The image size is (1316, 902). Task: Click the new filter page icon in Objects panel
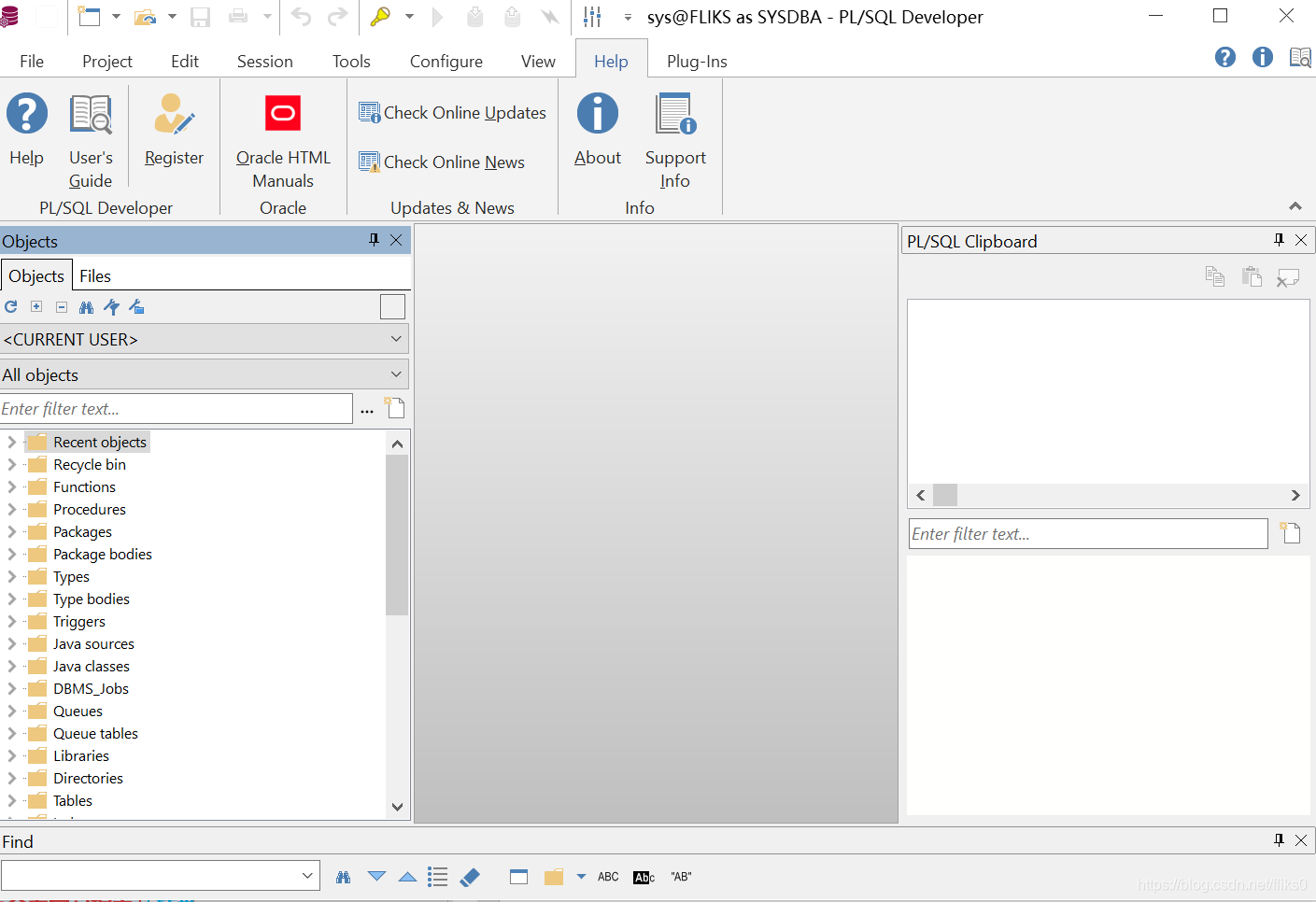[395, 408]
